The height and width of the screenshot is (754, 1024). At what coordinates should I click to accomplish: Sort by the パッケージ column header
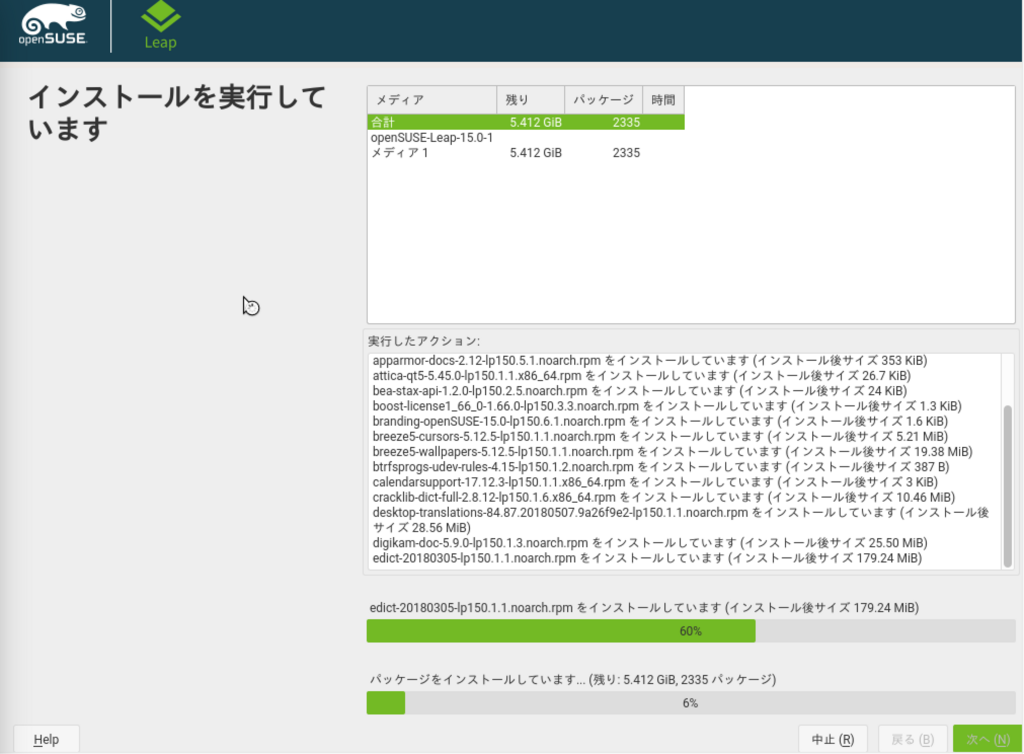coord(603,100)
